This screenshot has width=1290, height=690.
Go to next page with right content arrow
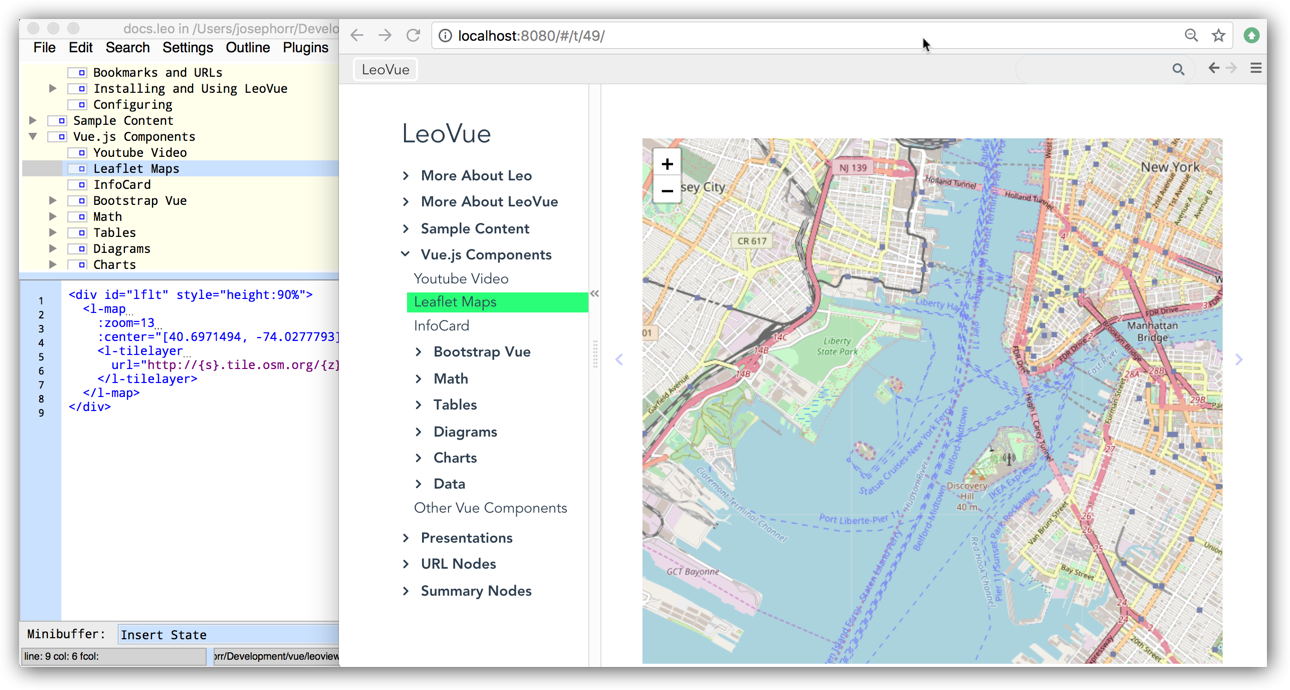[1239, 359]
